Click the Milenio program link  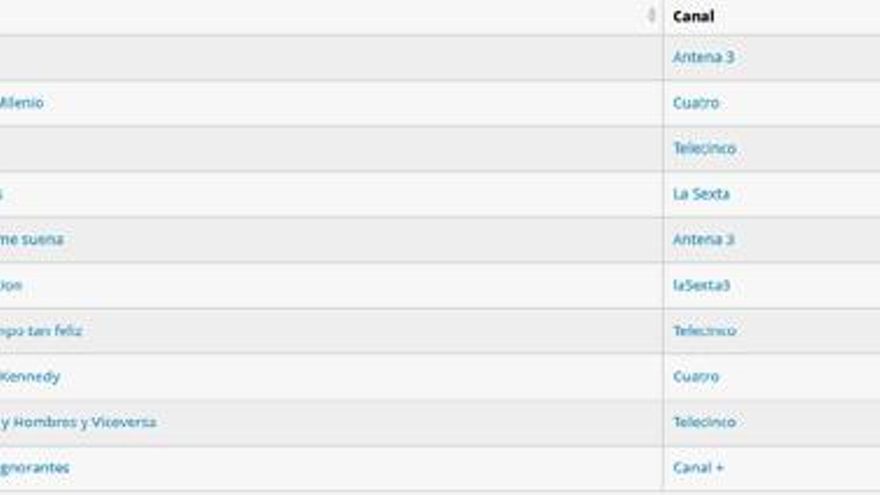pyautogui.click(x=22, y=103)
